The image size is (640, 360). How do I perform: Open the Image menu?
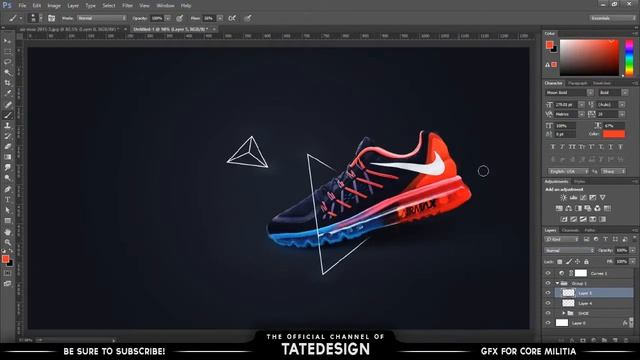pyautogui.click(x=54, y=6)
